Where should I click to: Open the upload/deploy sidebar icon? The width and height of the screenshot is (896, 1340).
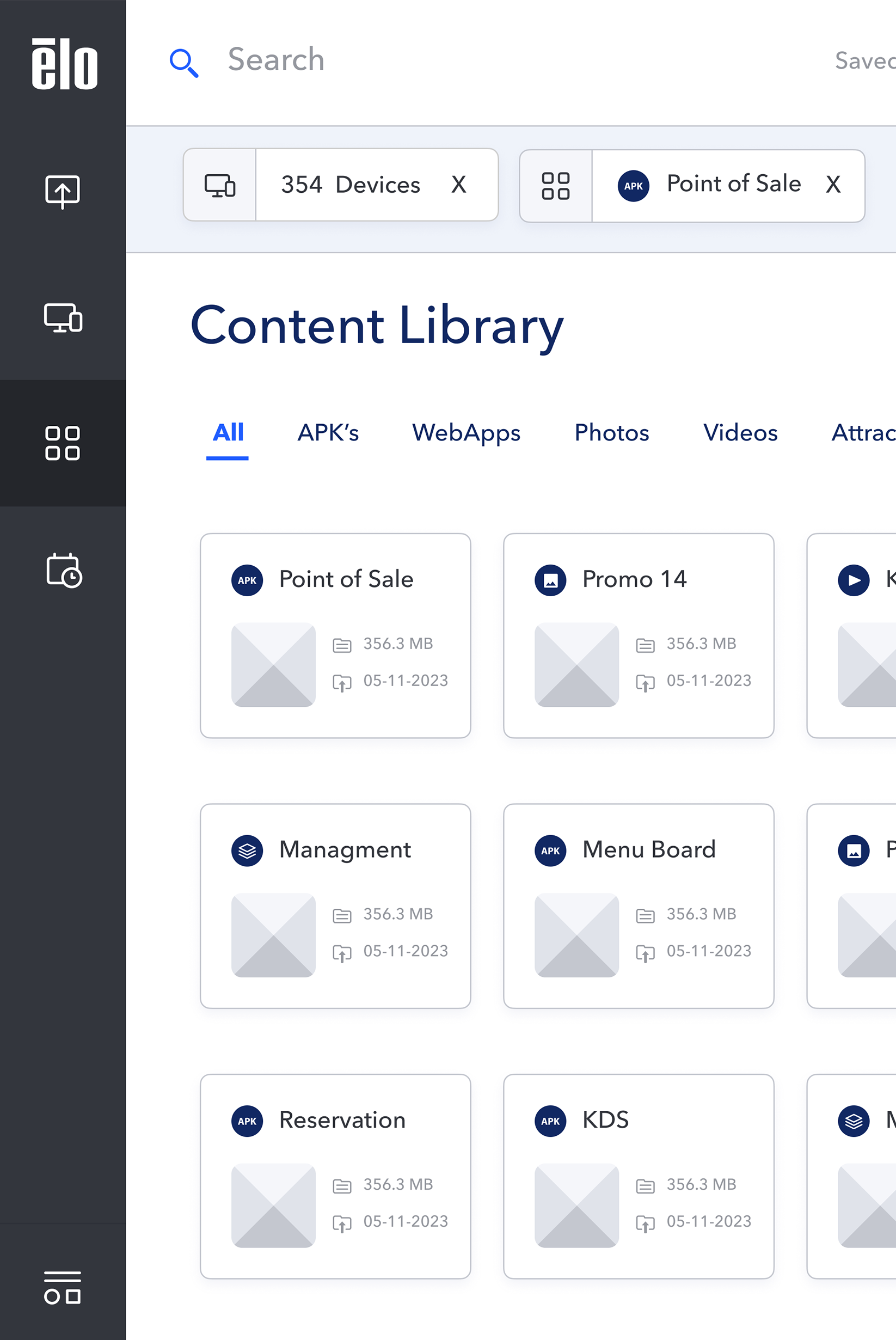[63, 192]
